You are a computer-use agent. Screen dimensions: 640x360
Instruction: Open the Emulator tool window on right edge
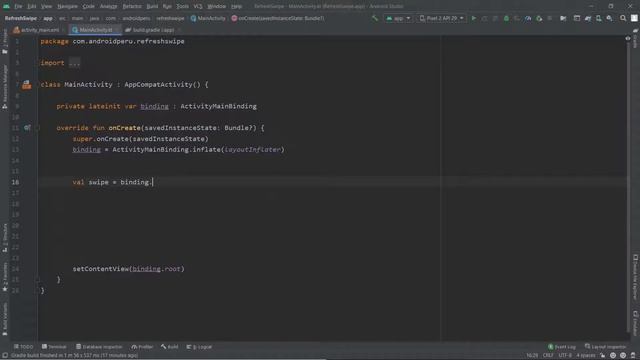click(x=636, y=323)
